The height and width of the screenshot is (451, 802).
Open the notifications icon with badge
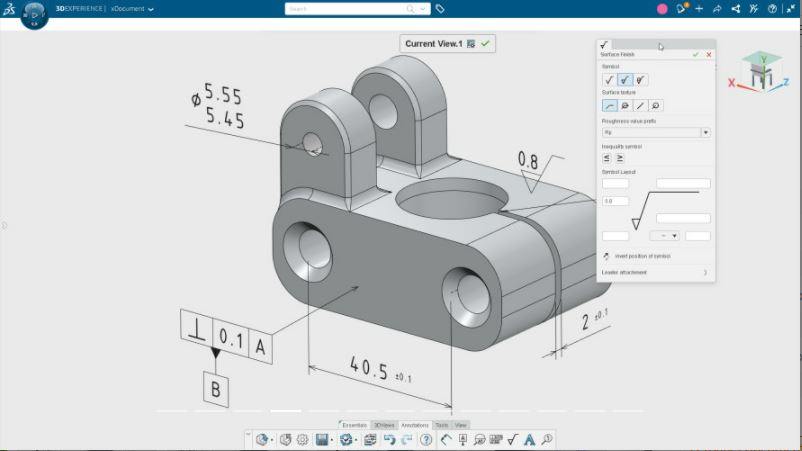681,9
